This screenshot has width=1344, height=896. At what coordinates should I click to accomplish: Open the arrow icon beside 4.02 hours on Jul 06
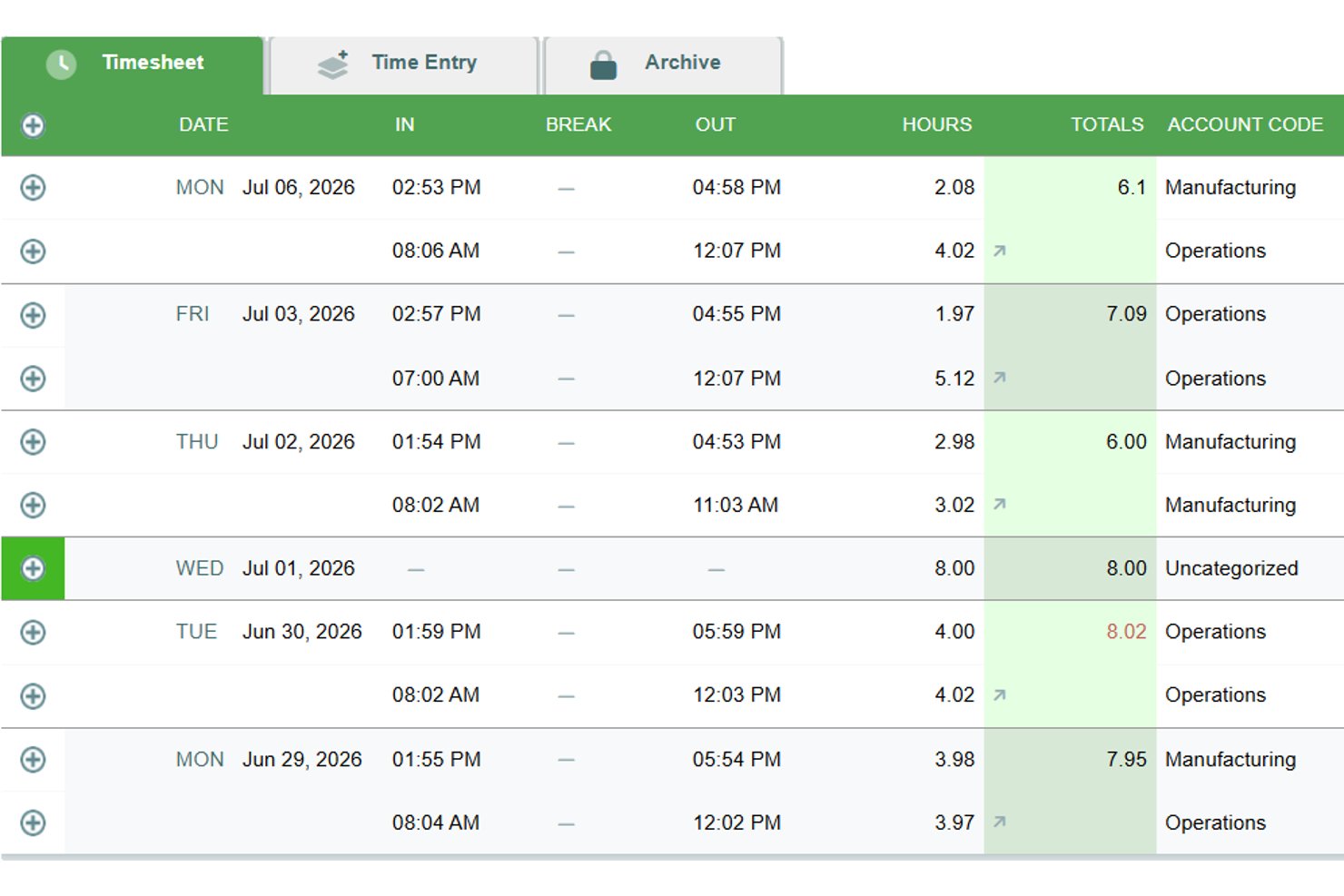[999, 251]
